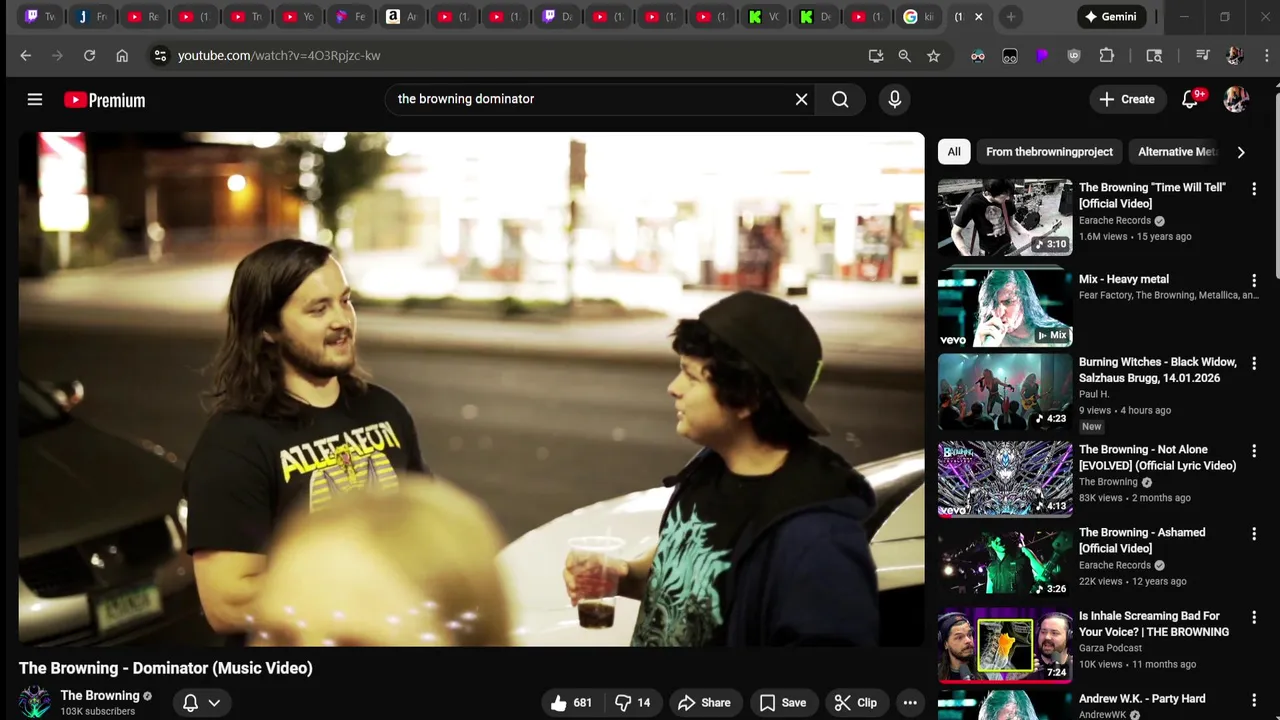Viewport: 1280px width, 720px height.
Task: Open Is Inhale Screaming Bad video title
Action: (x=1154, y=624)
